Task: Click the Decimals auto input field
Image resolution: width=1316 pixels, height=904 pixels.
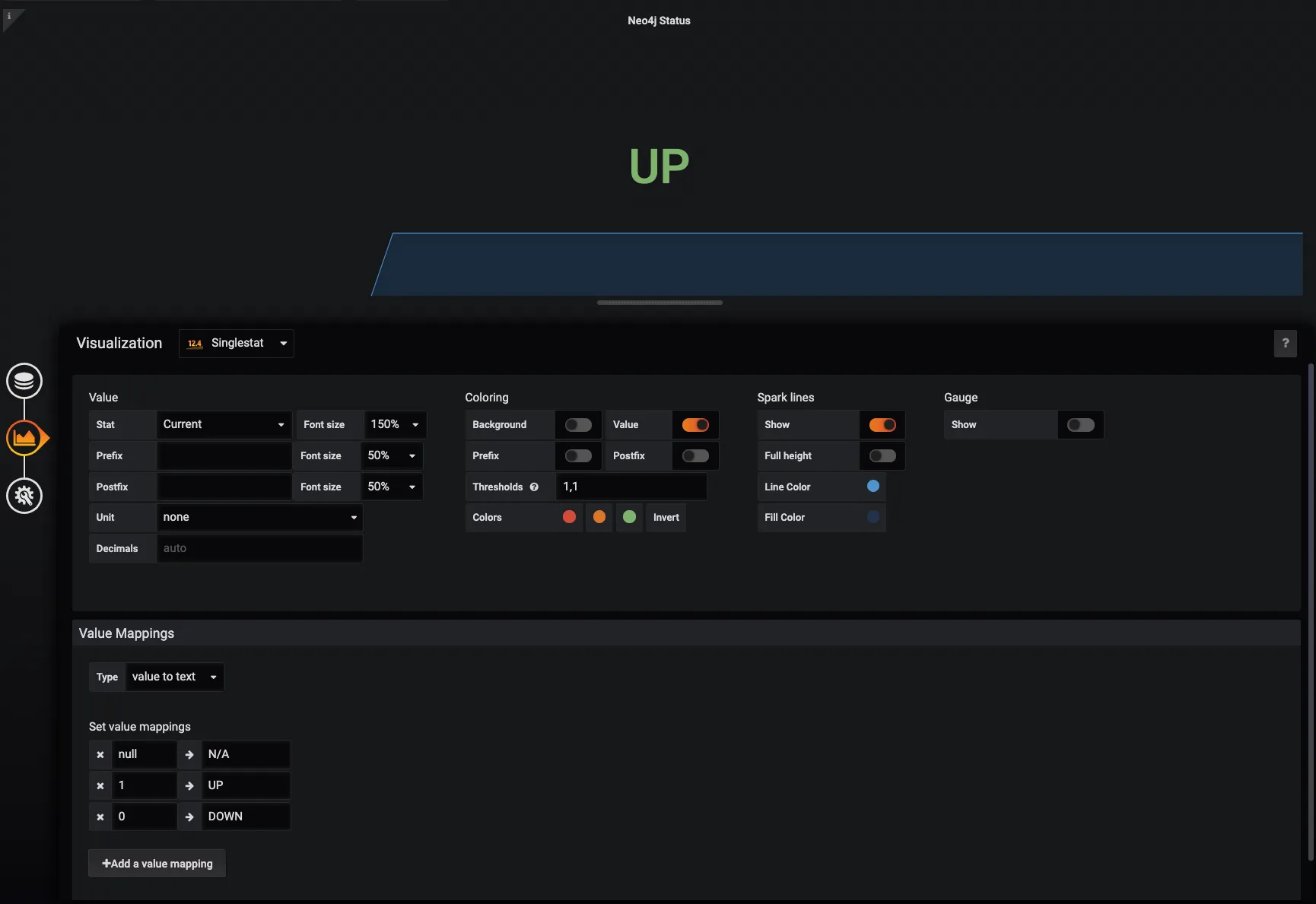Action: click(259, 548)
